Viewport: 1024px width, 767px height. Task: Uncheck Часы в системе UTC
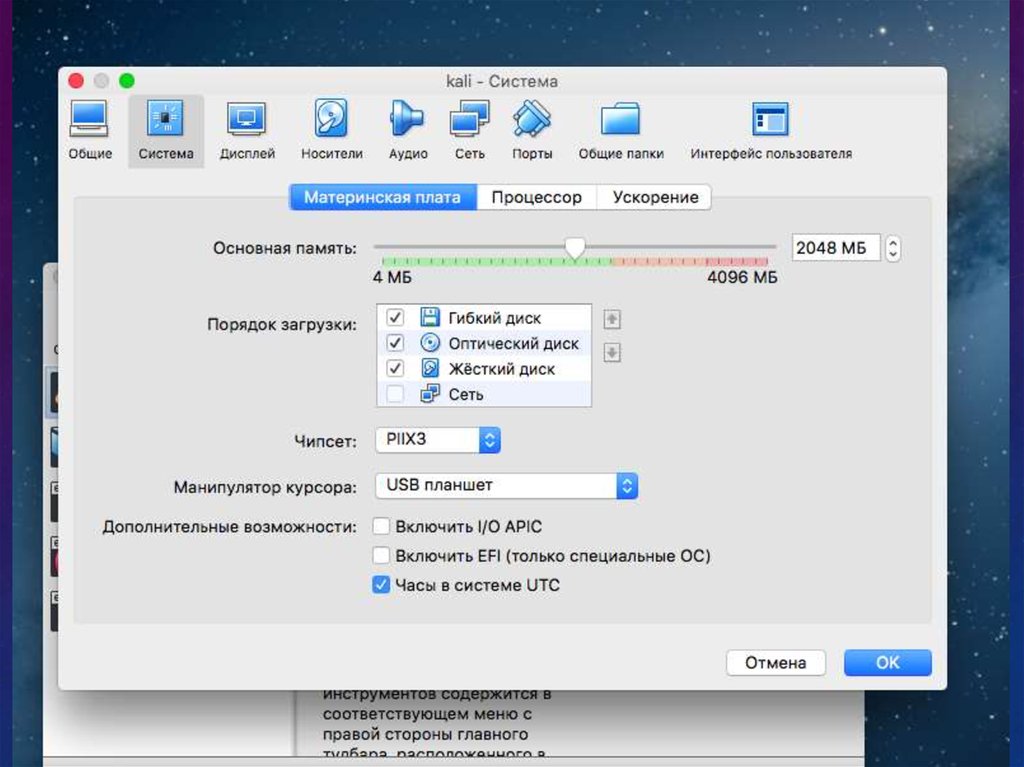point(381,585)
